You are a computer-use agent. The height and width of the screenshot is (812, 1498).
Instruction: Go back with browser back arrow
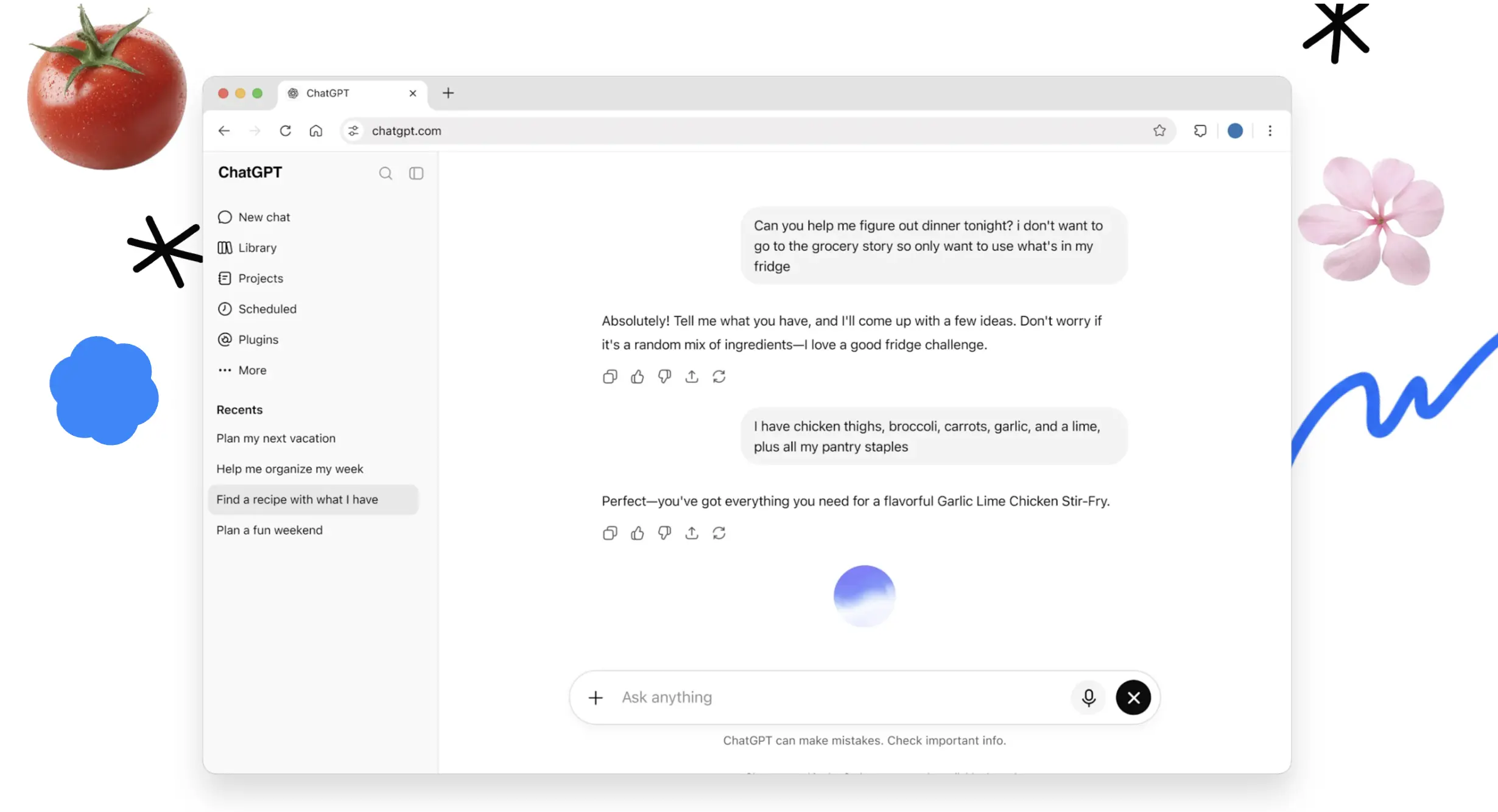click(224, 131)
